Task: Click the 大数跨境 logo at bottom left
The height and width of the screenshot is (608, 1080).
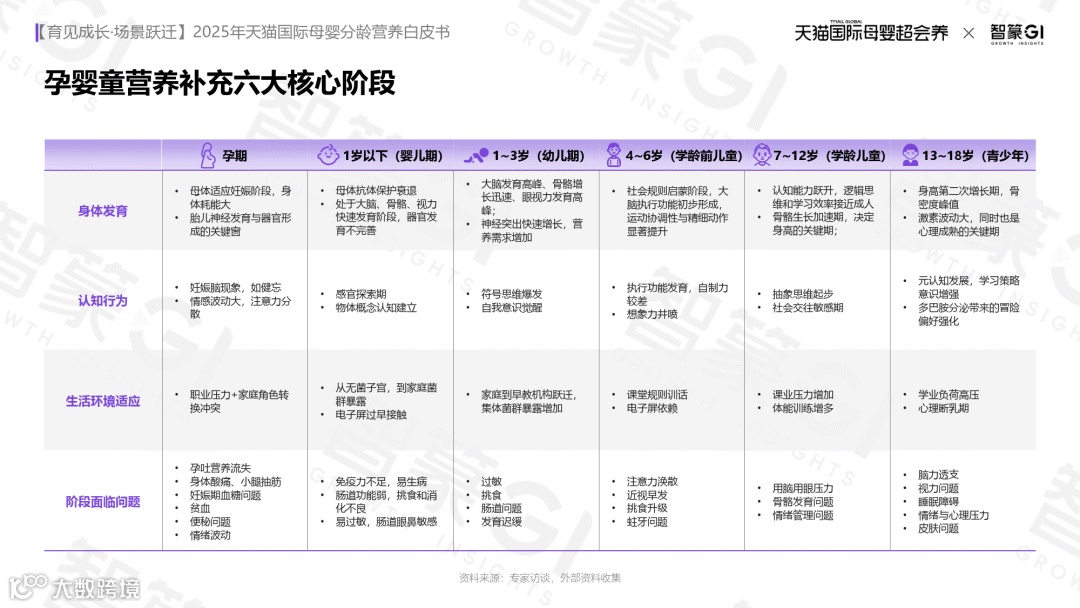Action: click(x=74, y=587)
